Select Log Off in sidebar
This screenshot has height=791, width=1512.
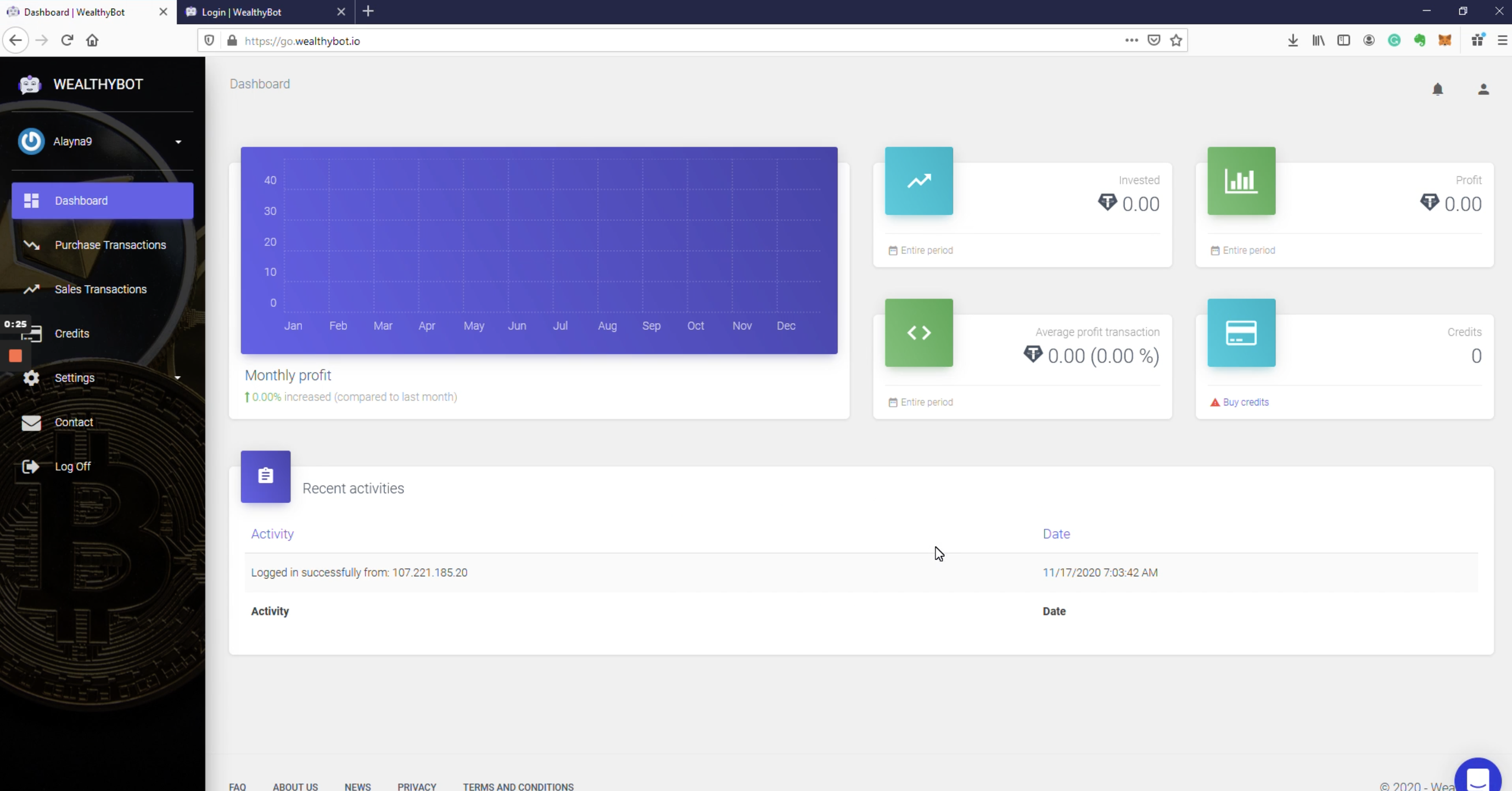click(x=72, y=466)
